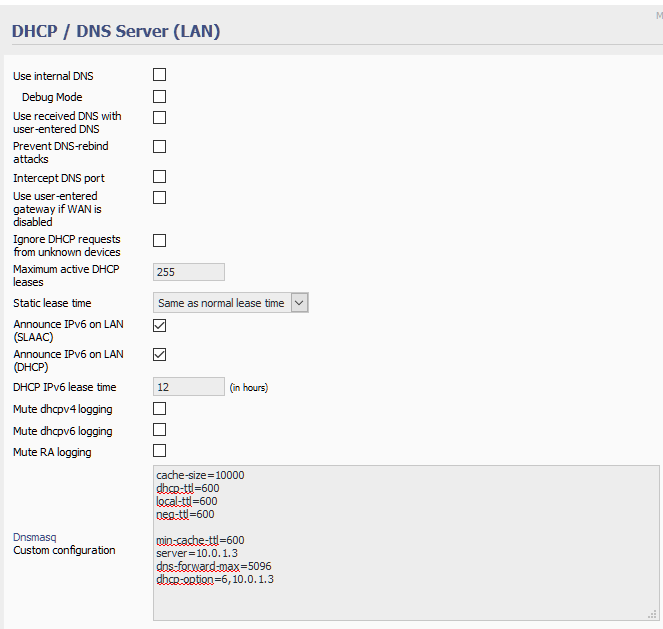
Task: Toggle the Debug Mode checkbox
Action: [x=159, y=97]
